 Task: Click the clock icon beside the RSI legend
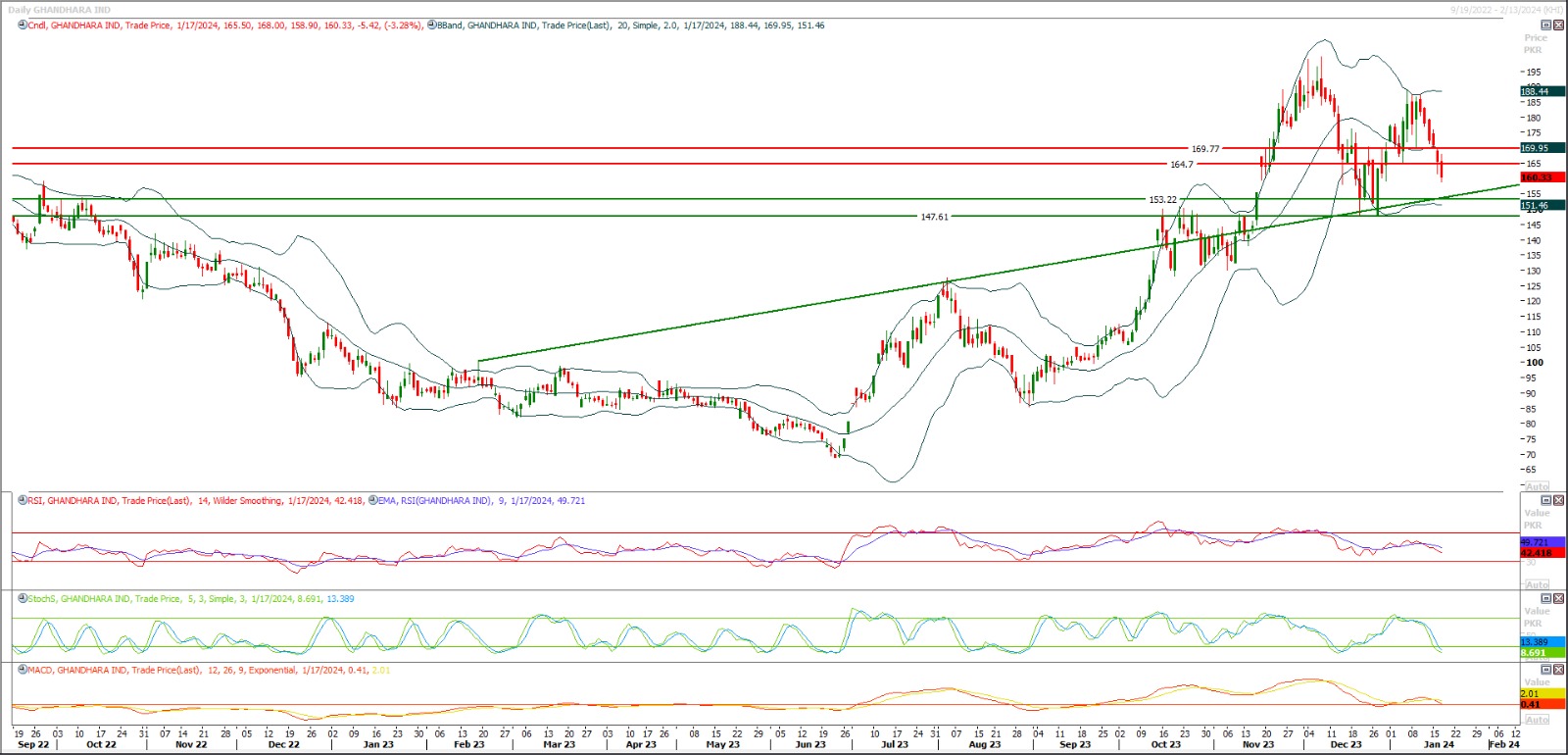pos(23,501)
